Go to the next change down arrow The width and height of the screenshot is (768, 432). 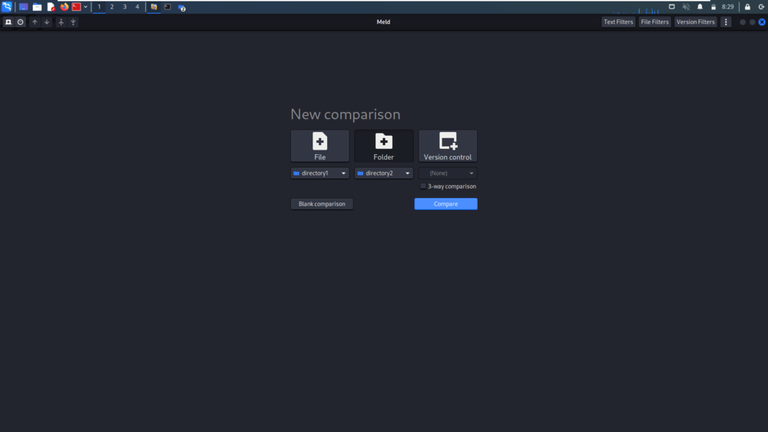tap(47, 22)
